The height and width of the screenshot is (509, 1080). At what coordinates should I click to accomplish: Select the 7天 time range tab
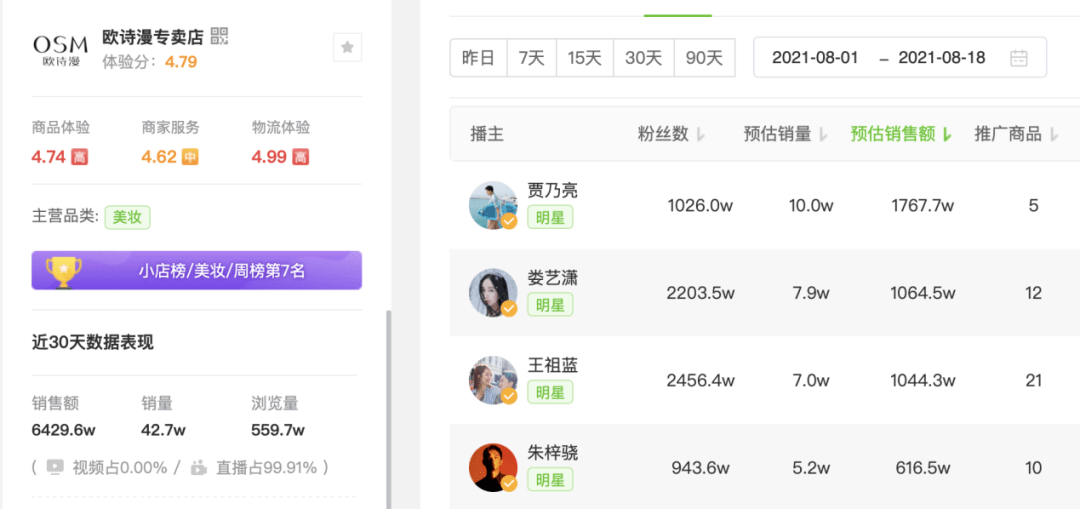pos(532,58)
